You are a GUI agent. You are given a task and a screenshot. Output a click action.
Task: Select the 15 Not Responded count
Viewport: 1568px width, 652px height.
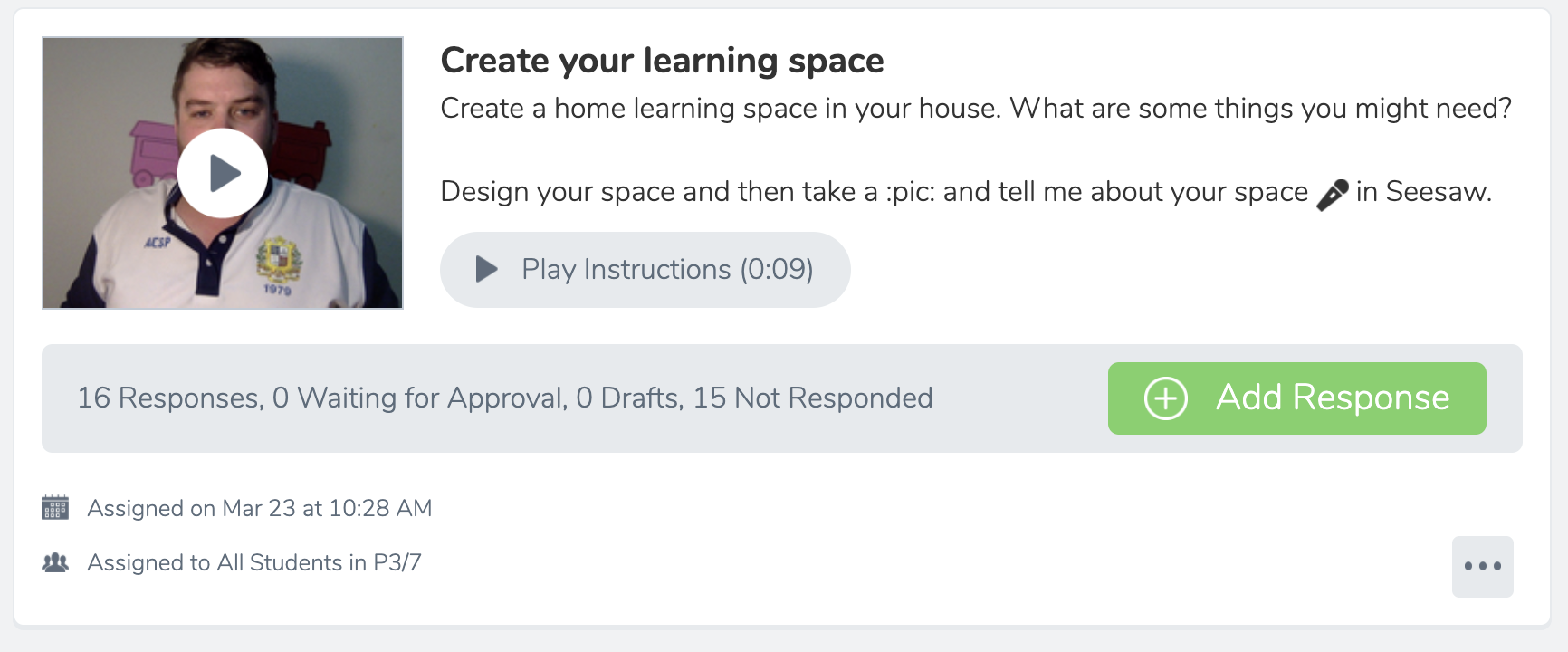tap(812, 398)
